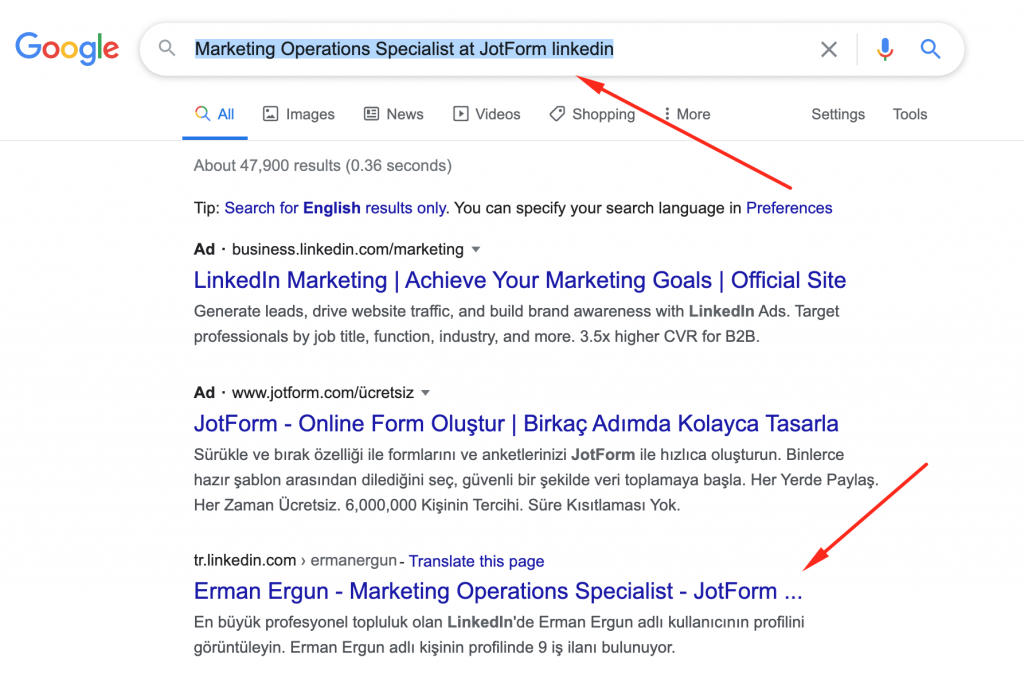Click the price-tag icon on the Shopping tab

[x=557, y=114]
